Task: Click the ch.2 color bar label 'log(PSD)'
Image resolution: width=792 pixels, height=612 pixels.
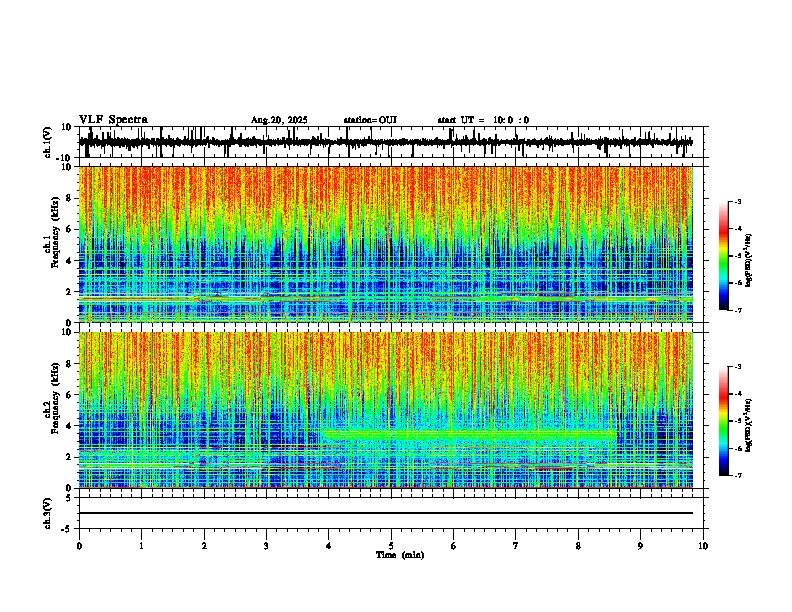Action: (749, 425)
